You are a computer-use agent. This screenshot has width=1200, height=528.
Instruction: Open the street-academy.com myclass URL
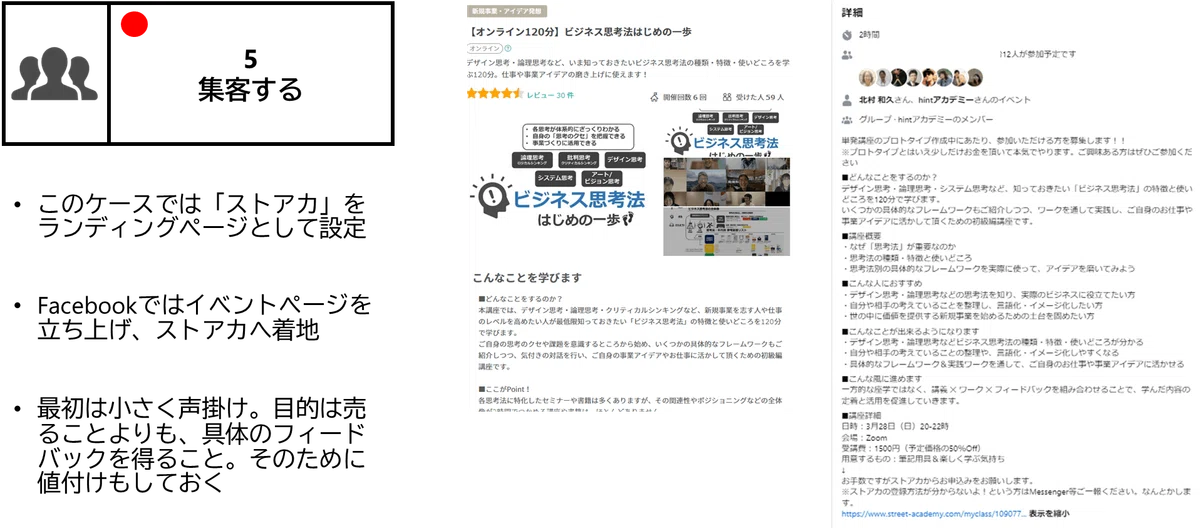click(x=932, y=515)
